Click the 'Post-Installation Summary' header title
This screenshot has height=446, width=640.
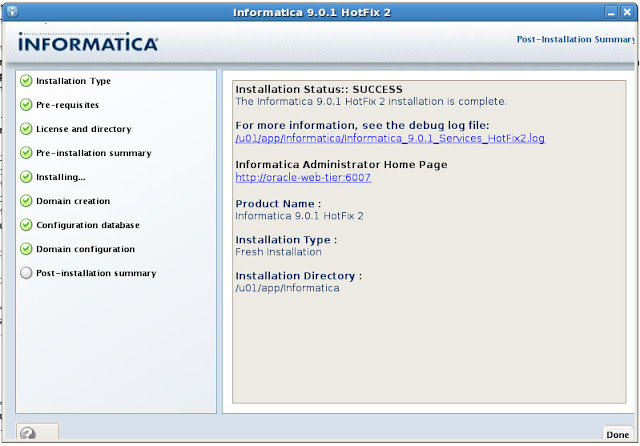coord(576,39)
